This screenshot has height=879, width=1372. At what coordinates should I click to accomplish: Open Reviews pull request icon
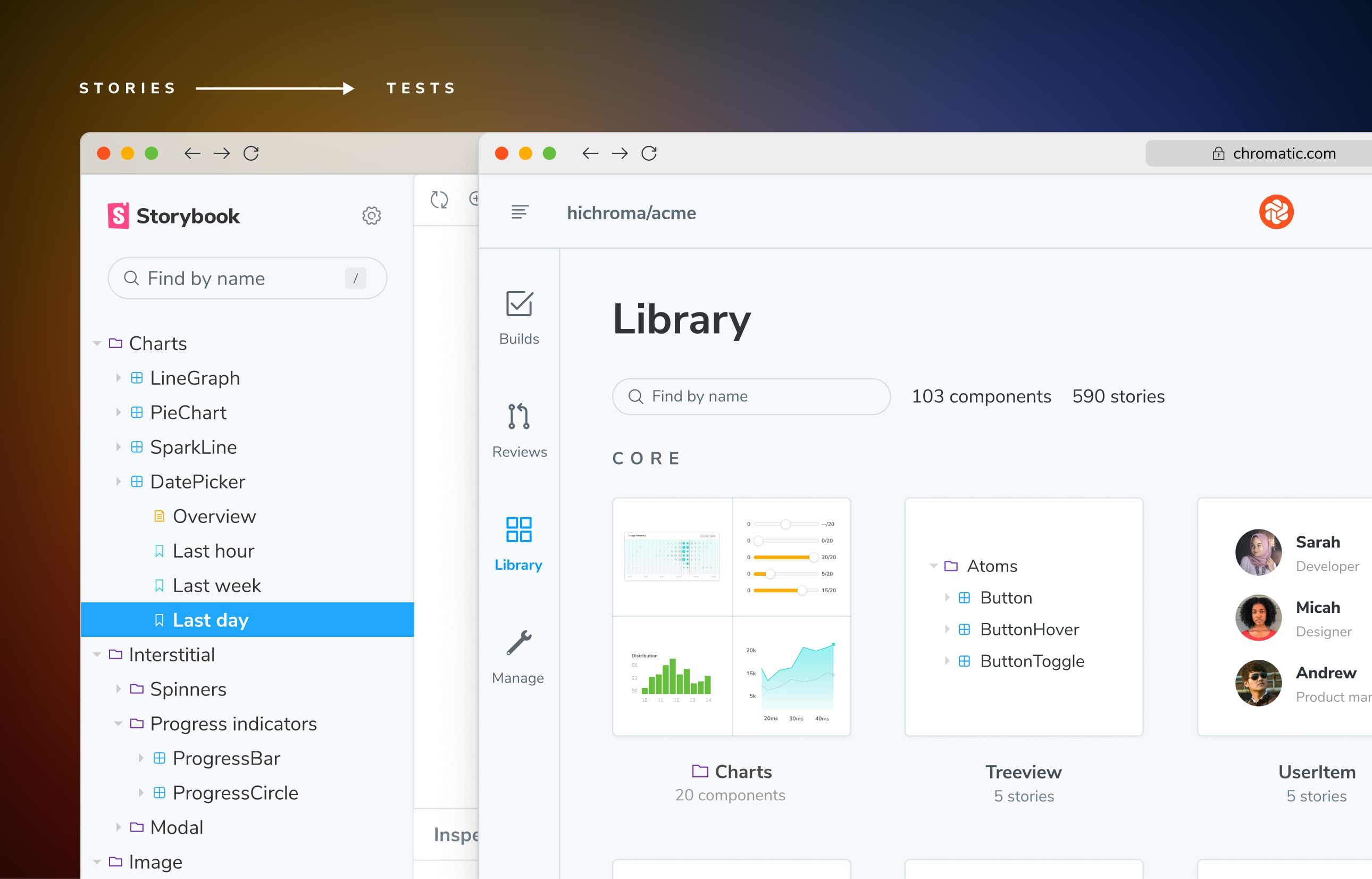pyautogui.click(x=518, y=417)
